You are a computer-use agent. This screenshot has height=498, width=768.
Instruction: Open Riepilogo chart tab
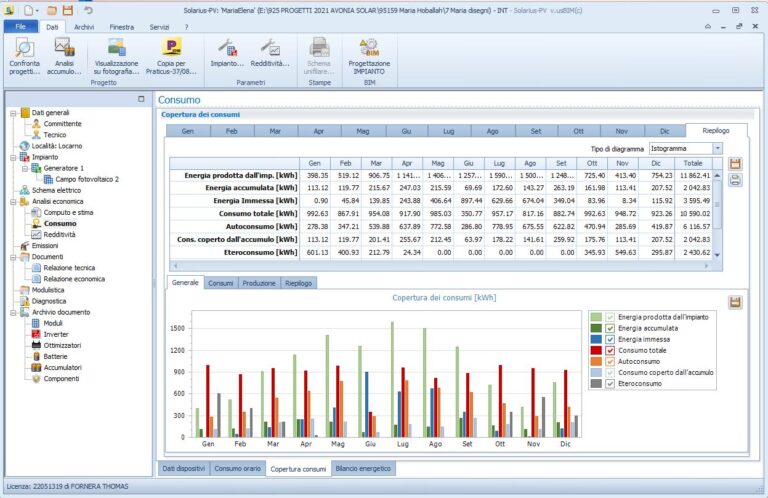(x=299, y=283)
